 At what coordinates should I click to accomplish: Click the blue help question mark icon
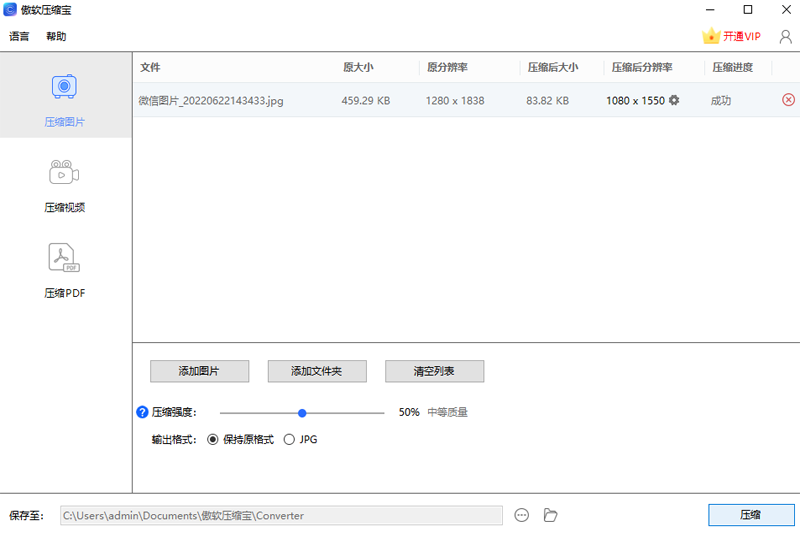[x=142, y=412]
